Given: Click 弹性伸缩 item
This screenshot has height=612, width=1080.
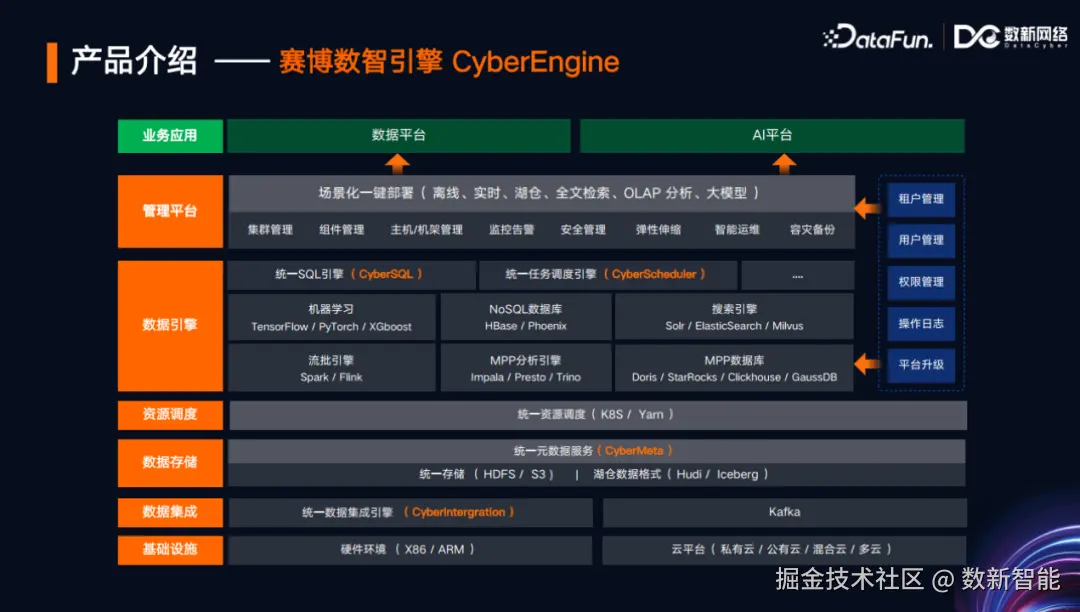Looking at the screenshot, I should pos(658,230).
